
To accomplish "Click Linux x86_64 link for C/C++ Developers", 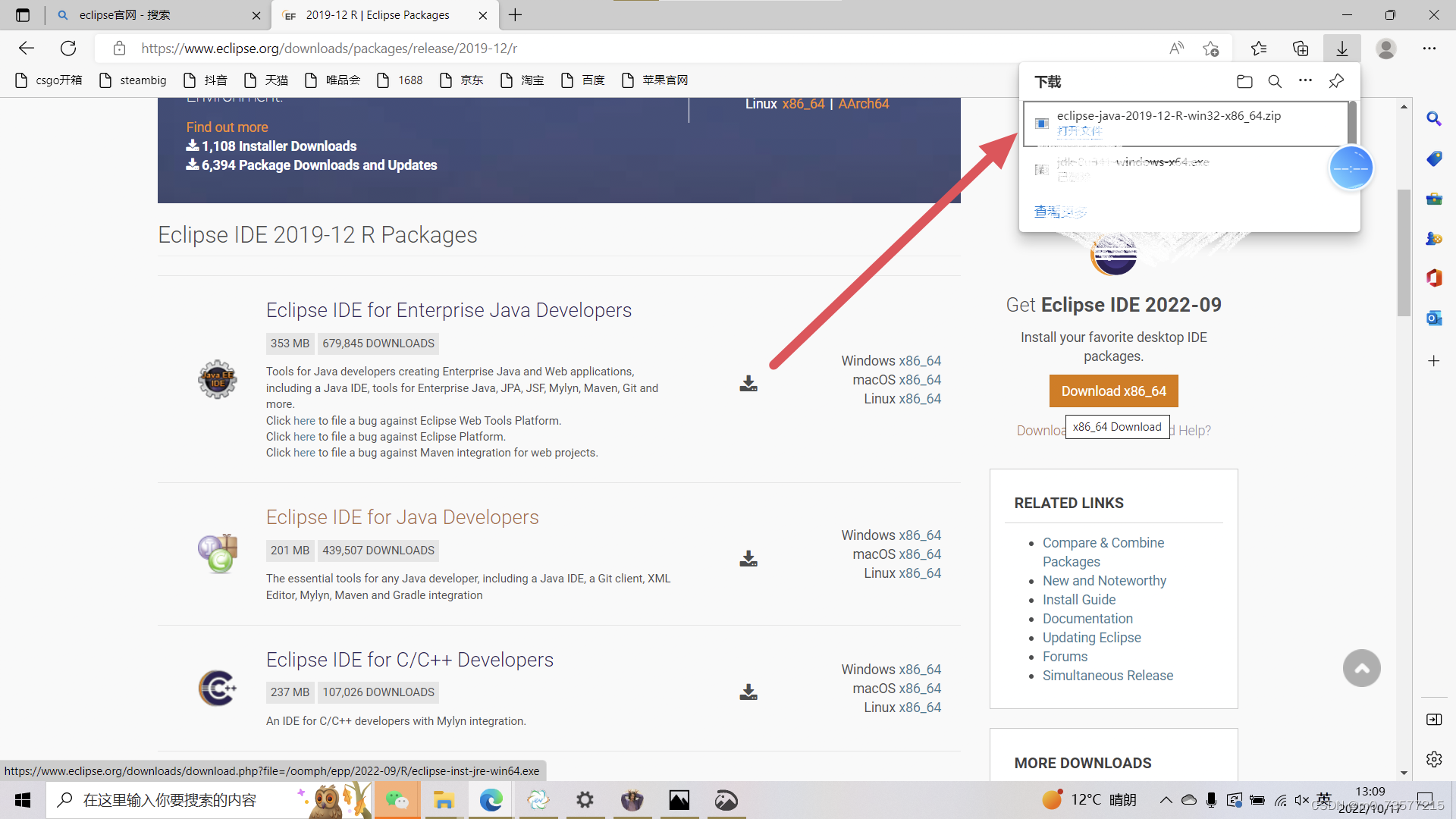I will [x=920, y=708].
